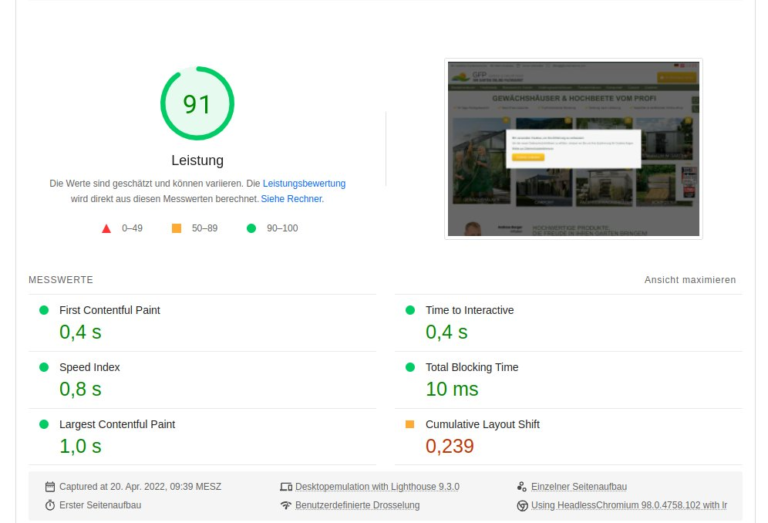768x523 pixels.
Task: Click the stopwatch icon beside Erster Seitenaufbau
Action: (x=50, y=505)
